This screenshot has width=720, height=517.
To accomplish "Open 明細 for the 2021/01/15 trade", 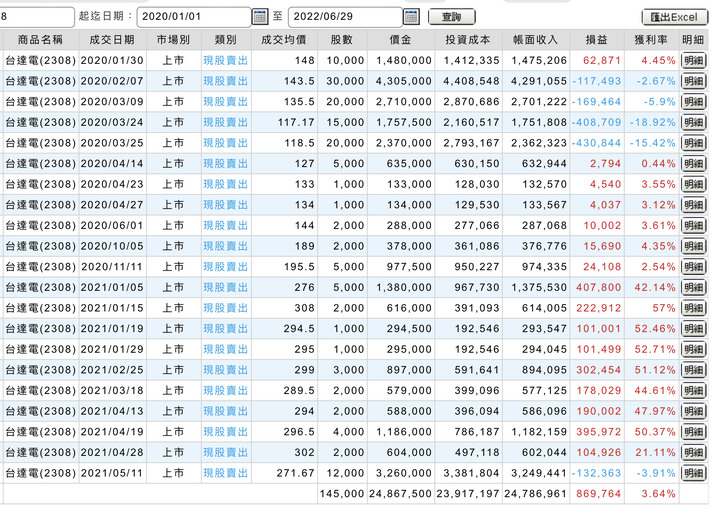I will point(693,309).
